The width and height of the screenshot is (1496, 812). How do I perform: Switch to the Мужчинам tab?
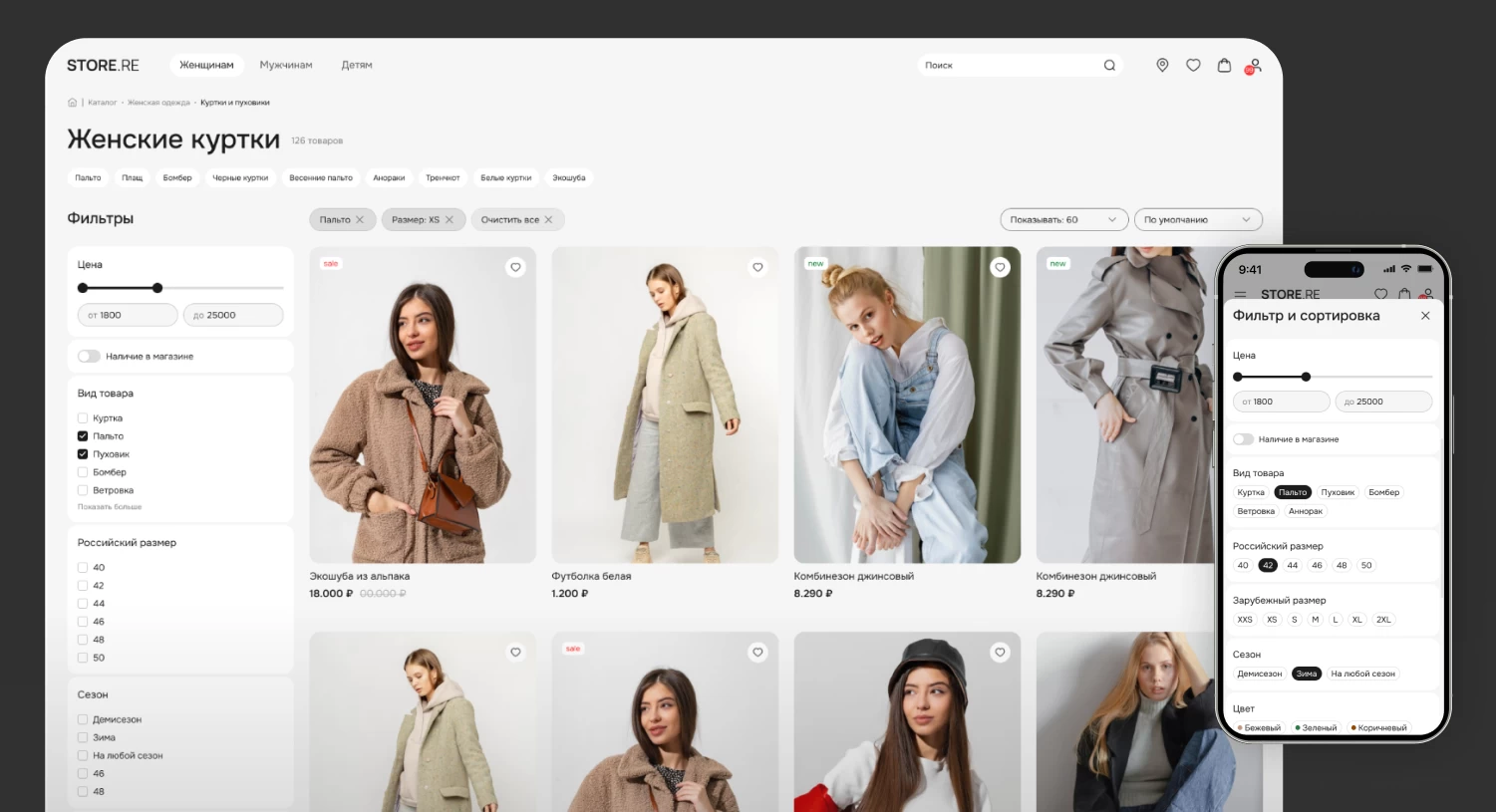[286, 66]
